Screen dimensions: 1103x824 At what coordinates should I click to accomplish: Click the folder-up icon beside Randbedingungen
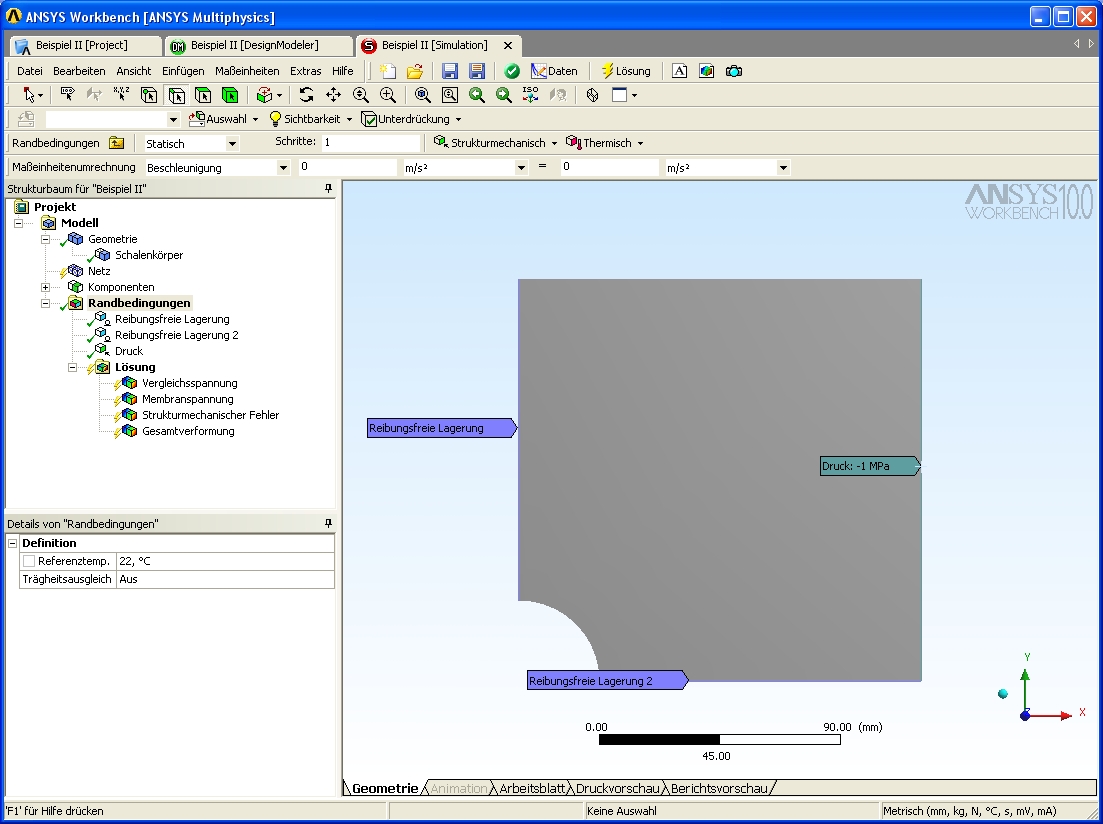(x=116, y=143)
